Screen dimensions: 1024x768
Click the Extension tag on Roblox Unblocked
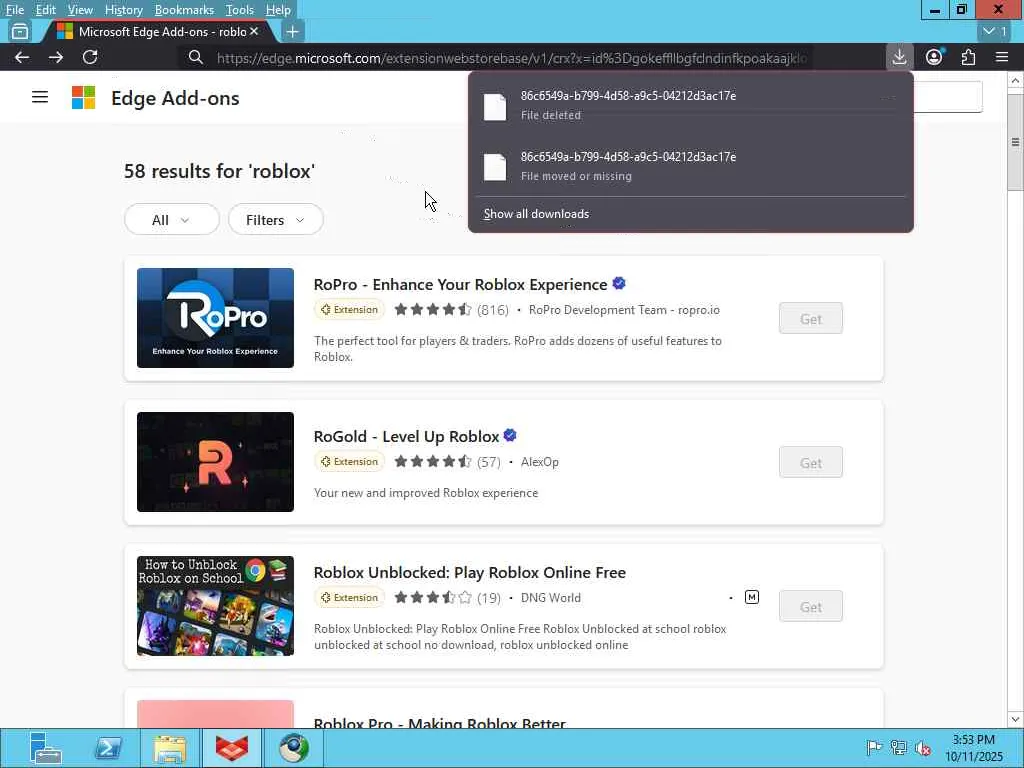349,598
